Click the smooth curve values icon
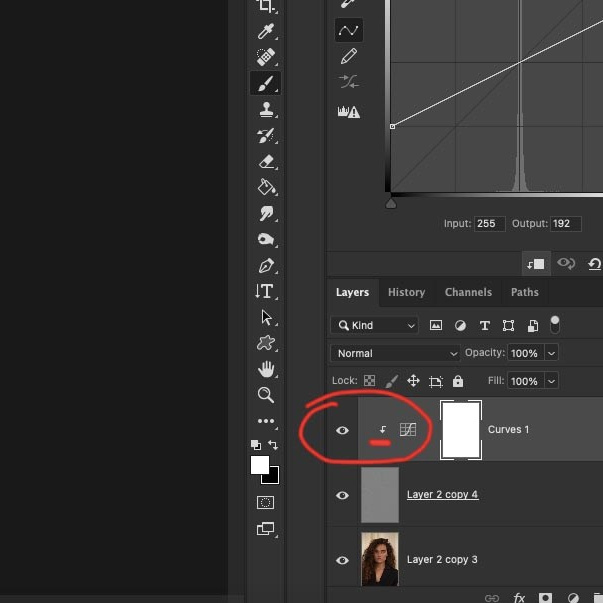Image resolution: width=603 pixels, height=603 pixels. click(x=349, y=82)
